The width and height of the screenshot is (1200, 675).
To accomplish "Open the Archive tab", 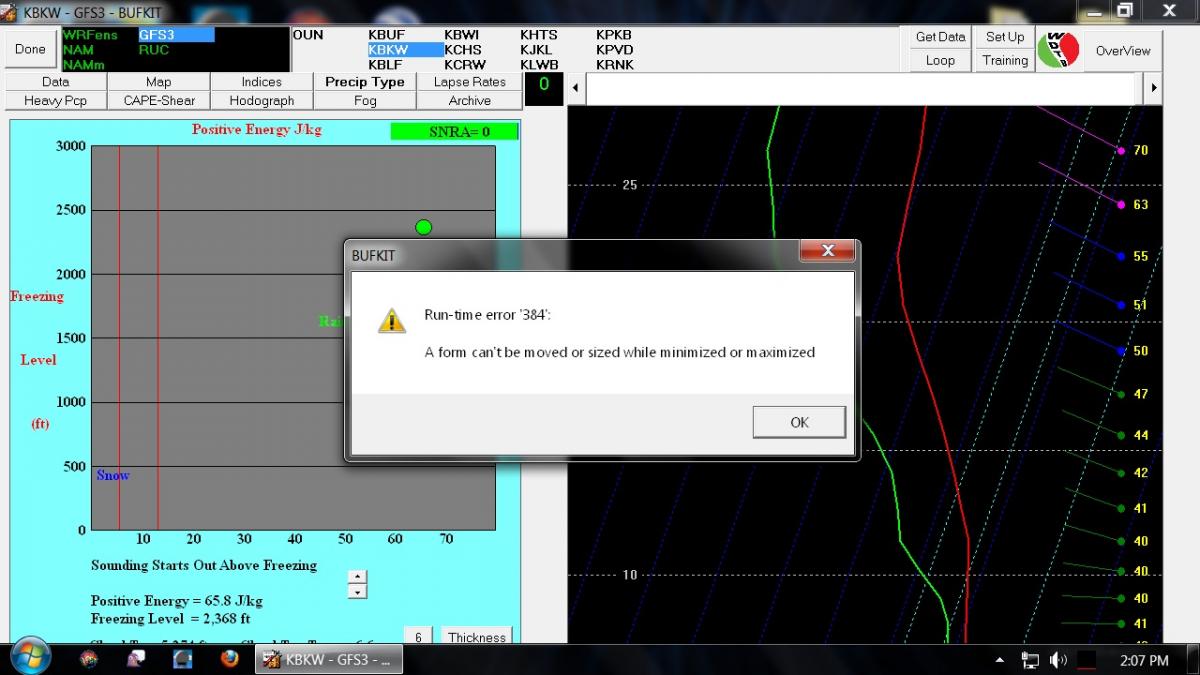I will click(x=469, y=101).
